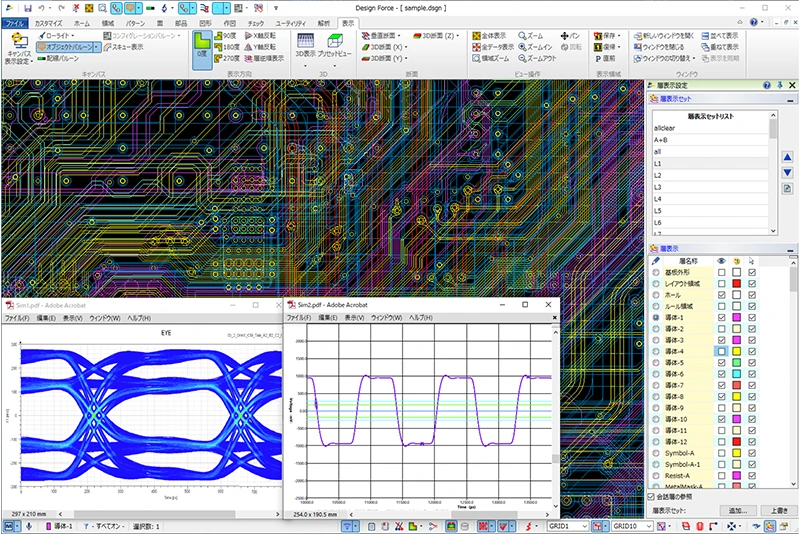Image resolution: width=800 pixels, height=534 pixels.
Task: Open the ファイル tab
Action: [14, 23]
